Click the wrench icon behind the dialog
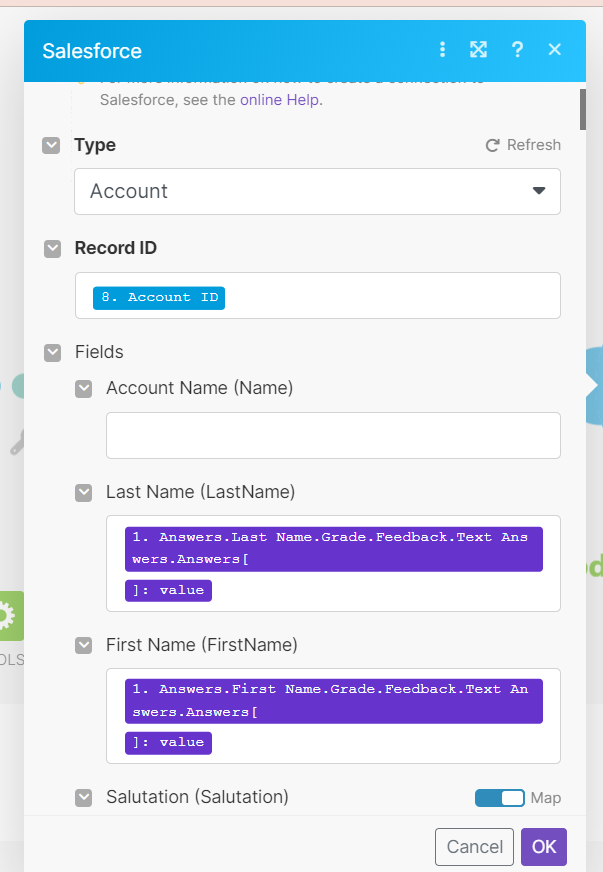 pos(17,442)
